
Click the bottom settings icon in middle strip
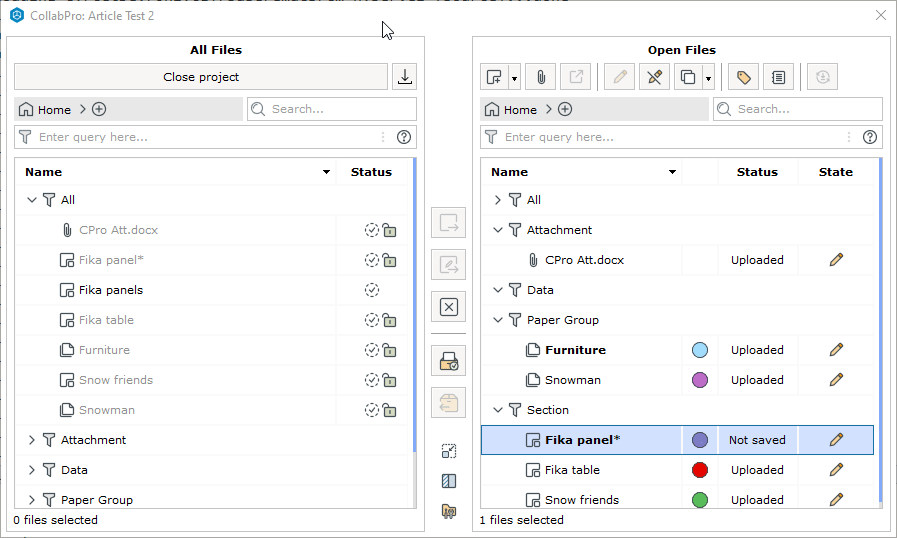(x=449, y=511)
